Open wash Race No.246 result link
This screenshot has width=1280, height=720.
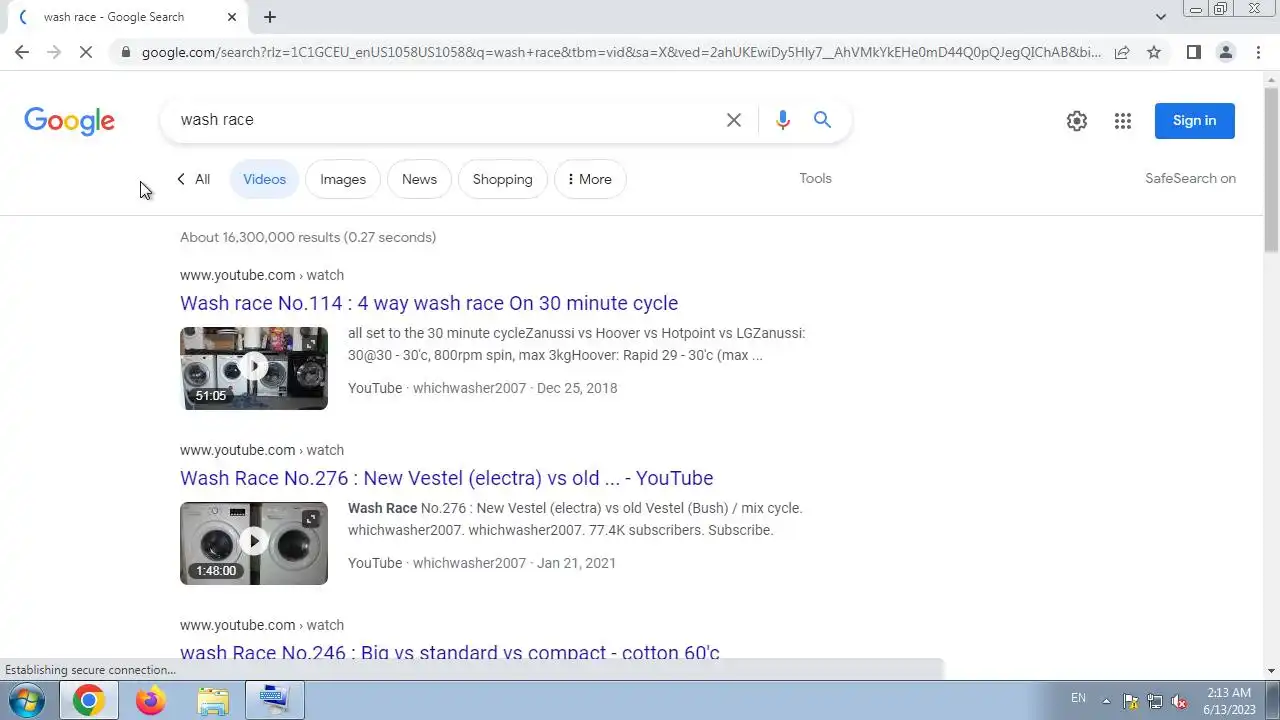coord(449,652)
